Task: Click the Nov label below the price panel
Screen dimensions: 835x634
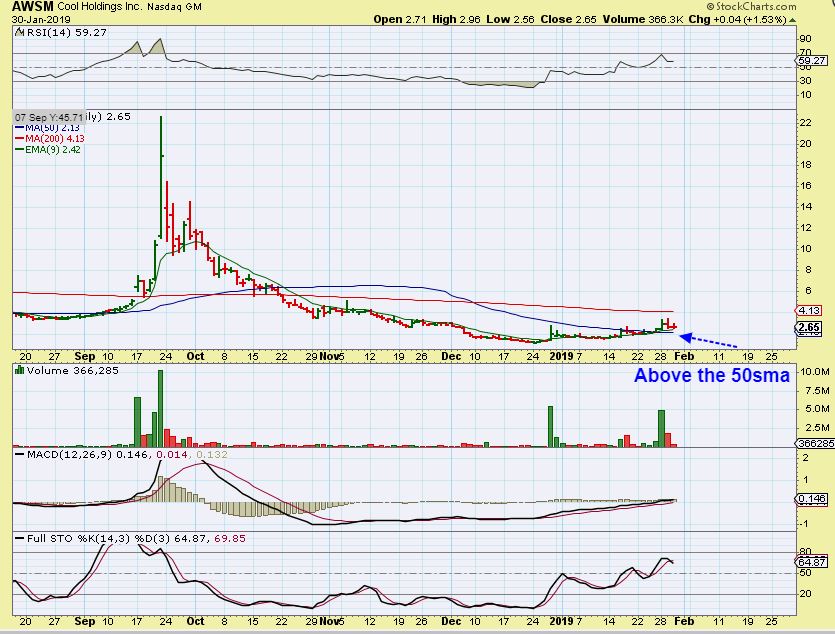Action: point(330,356)
